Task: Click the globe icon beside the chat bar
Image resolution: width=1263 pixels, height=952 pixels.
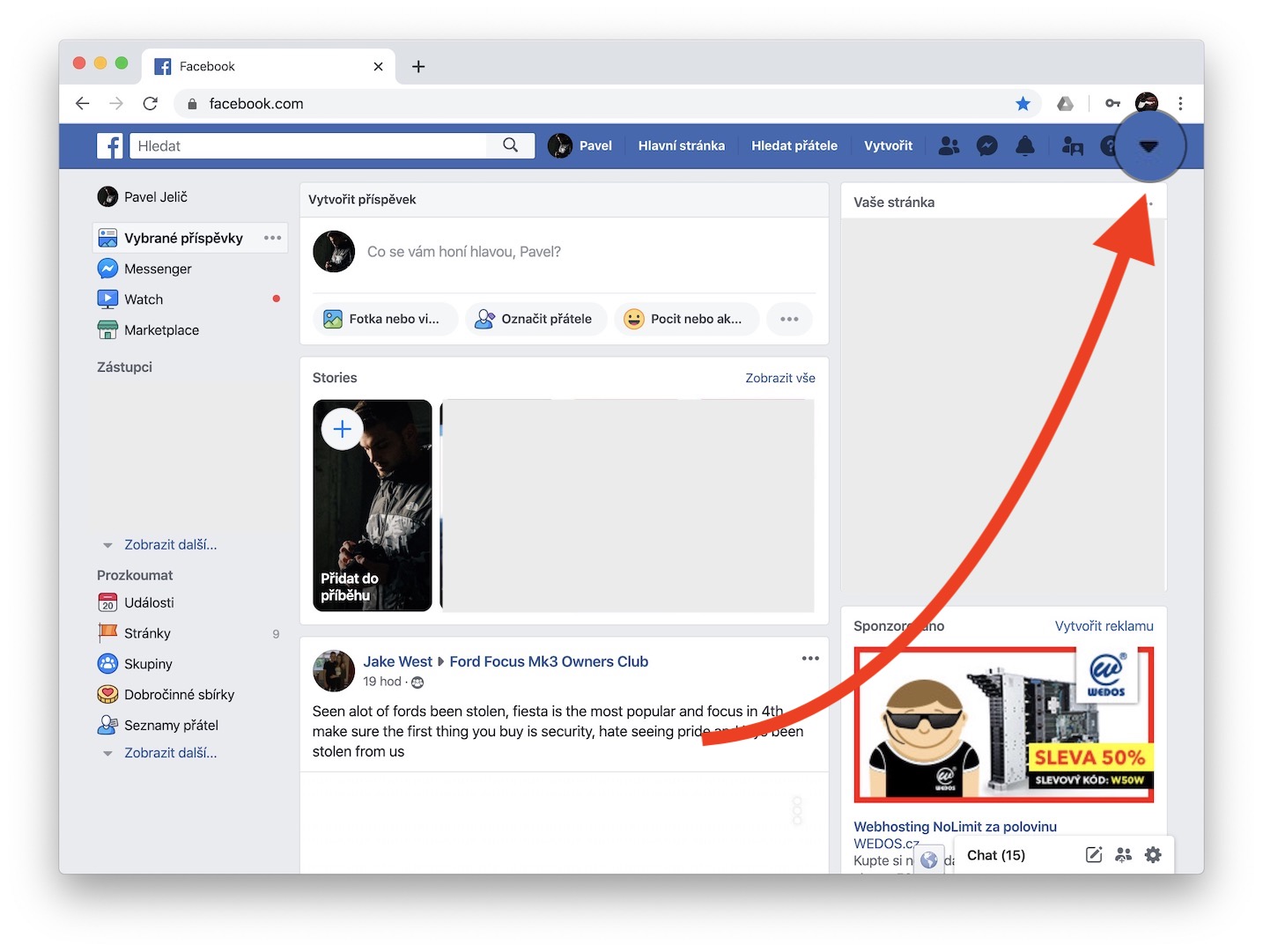Action: (x=929, y=860)
